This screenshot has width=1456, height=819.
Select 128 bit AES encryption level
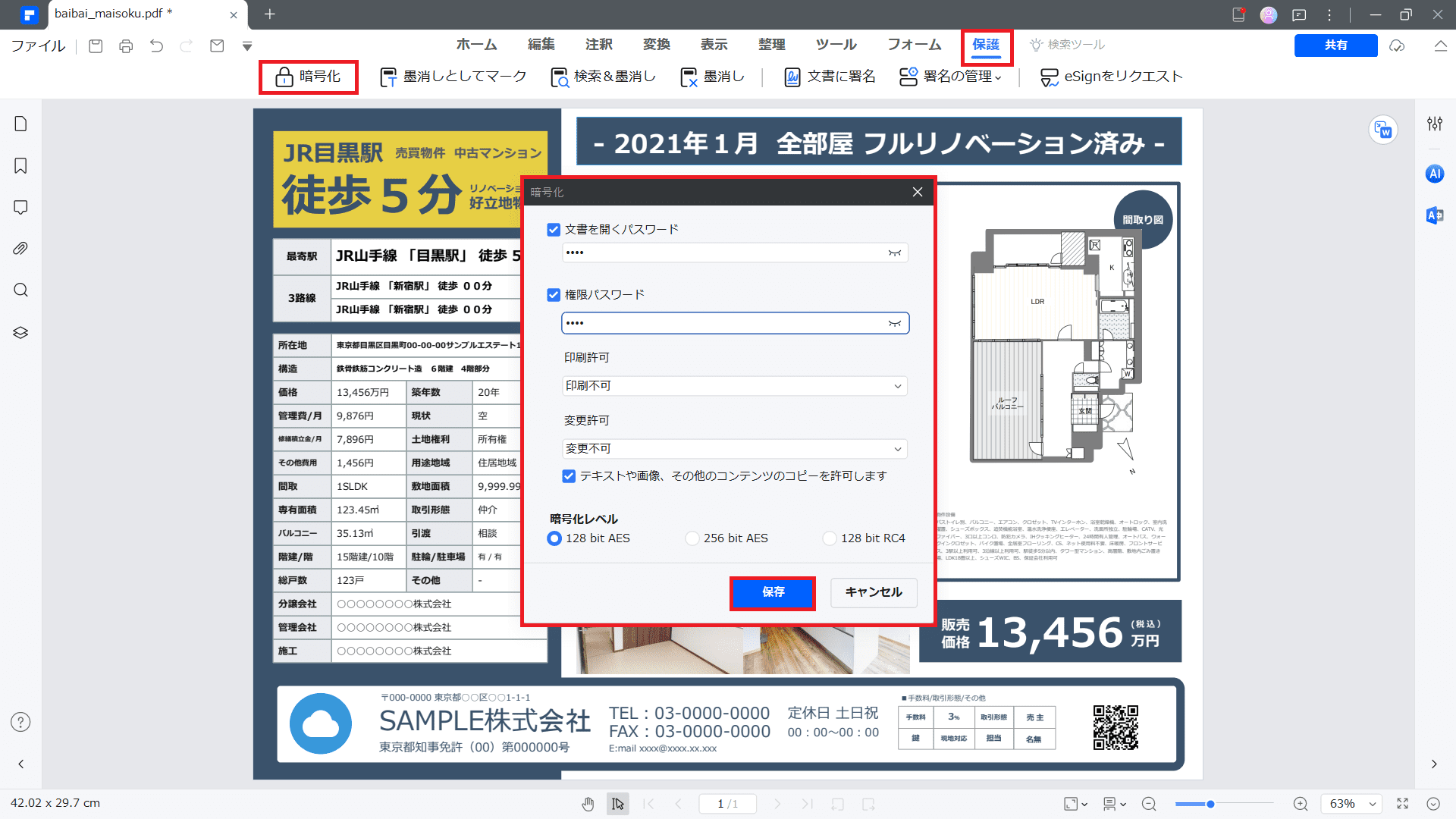(x=554, y=538)
